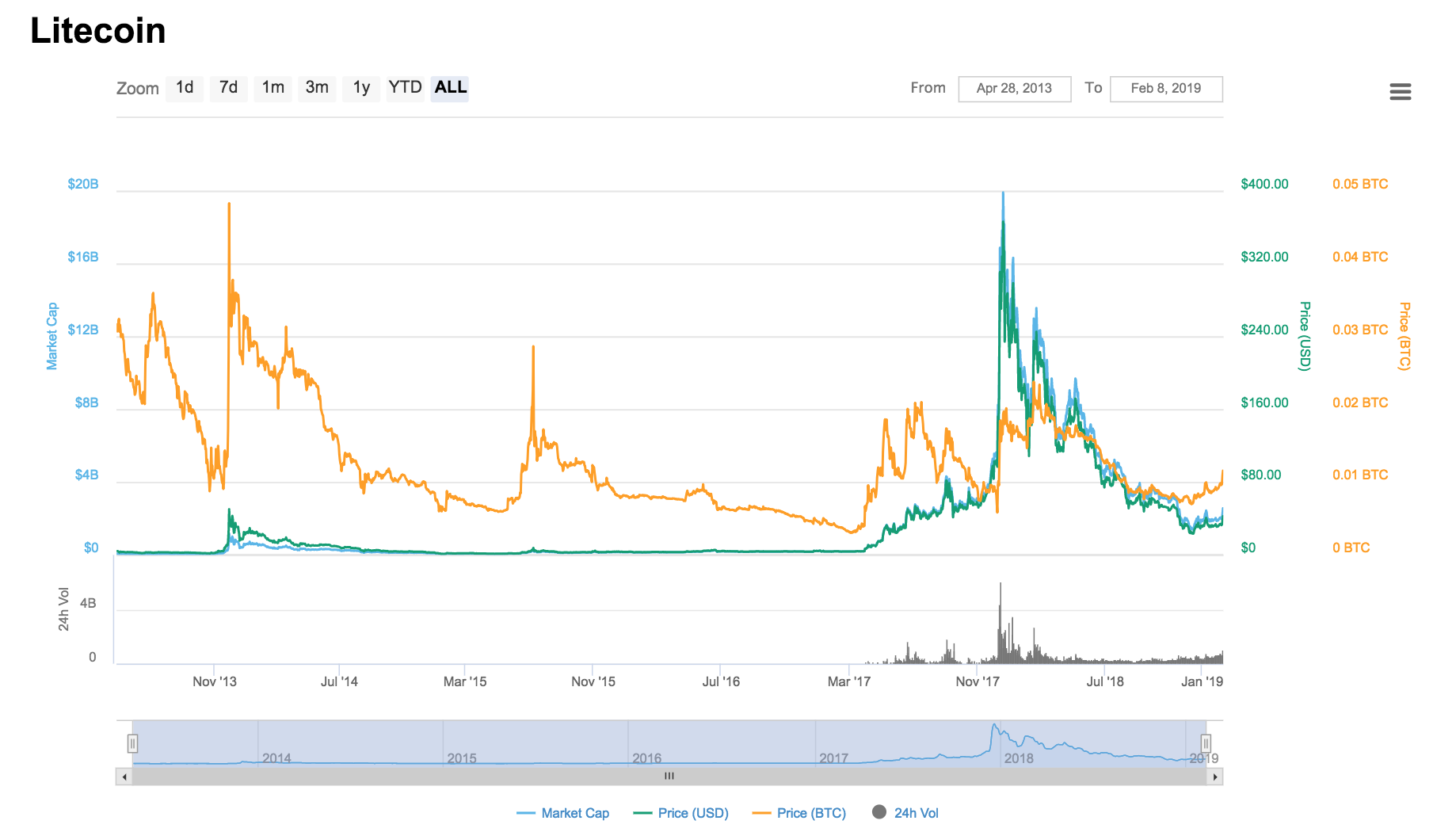The image size is (1456, 832).
Task: Click the $20B market cap axis label
Action: pos(83,184)
